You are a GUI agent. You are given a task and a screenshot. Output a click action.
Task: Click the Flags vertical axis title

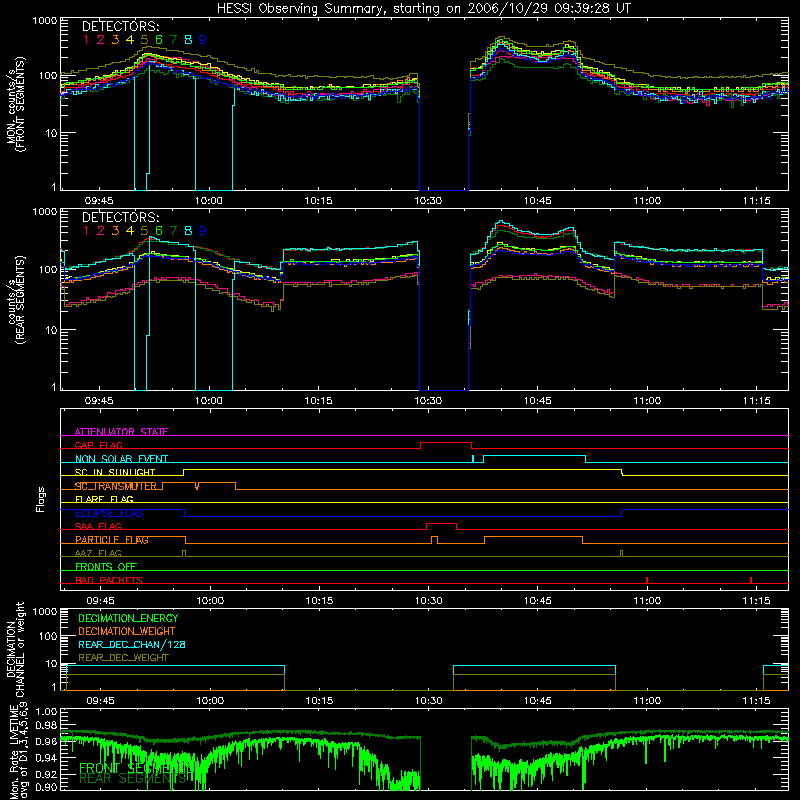(x=41, y=499)
